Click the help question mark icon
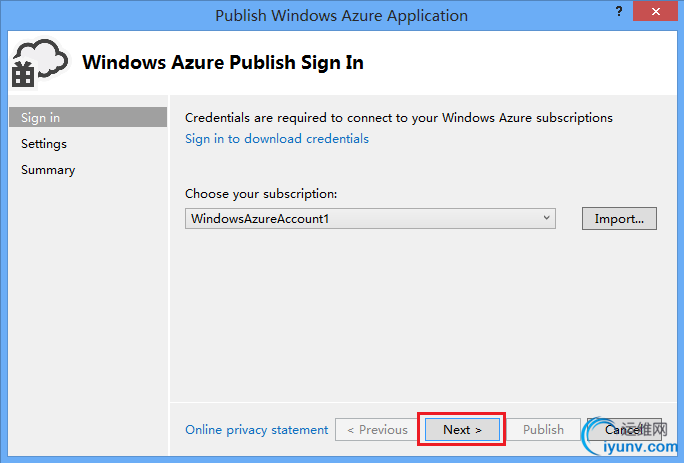Screen dimensions: 684x463 (619, 11)
